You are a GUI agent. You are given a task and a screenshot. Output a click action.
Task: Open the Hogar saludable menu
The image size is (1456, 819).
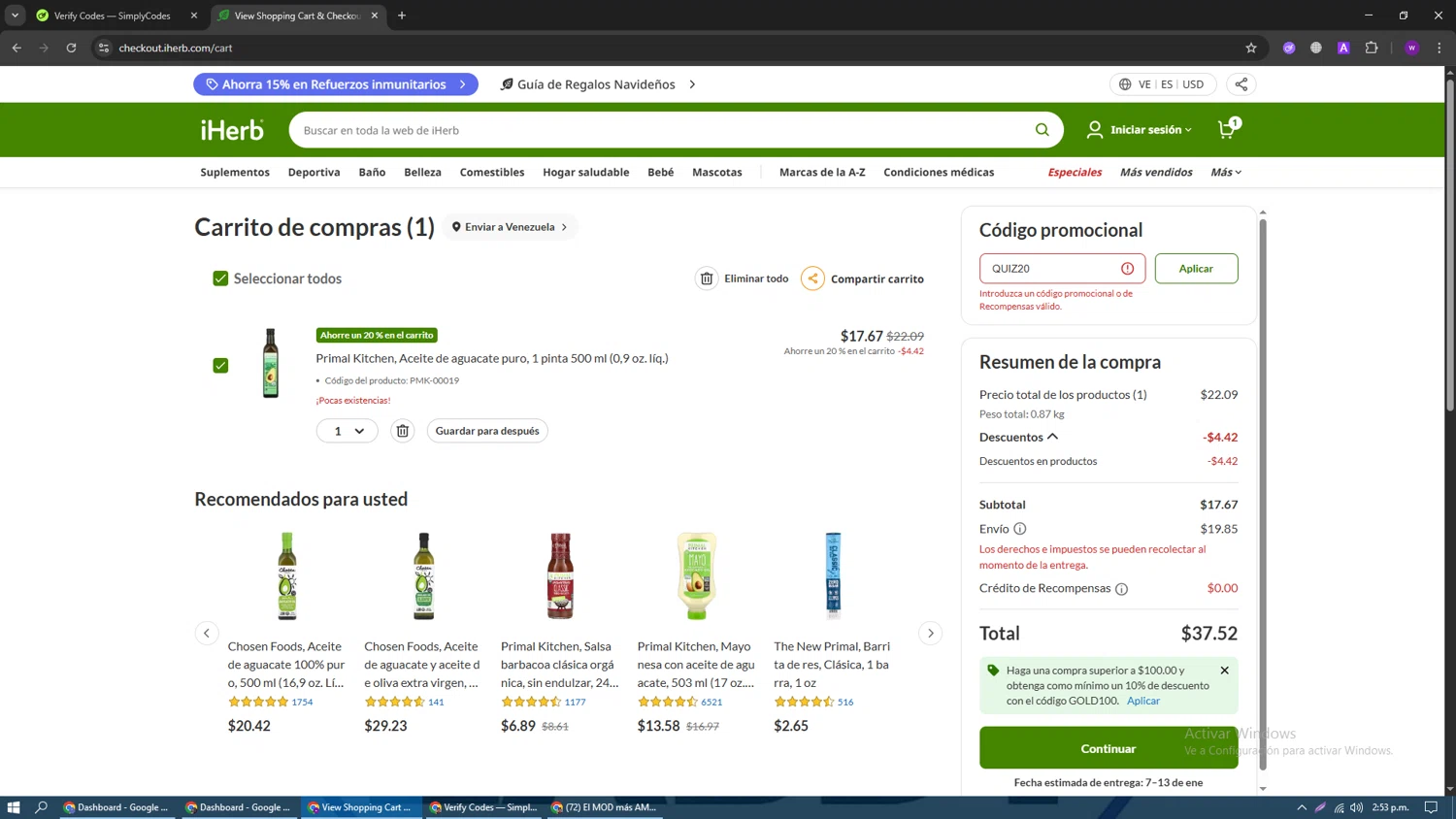(x=585, y=173)
